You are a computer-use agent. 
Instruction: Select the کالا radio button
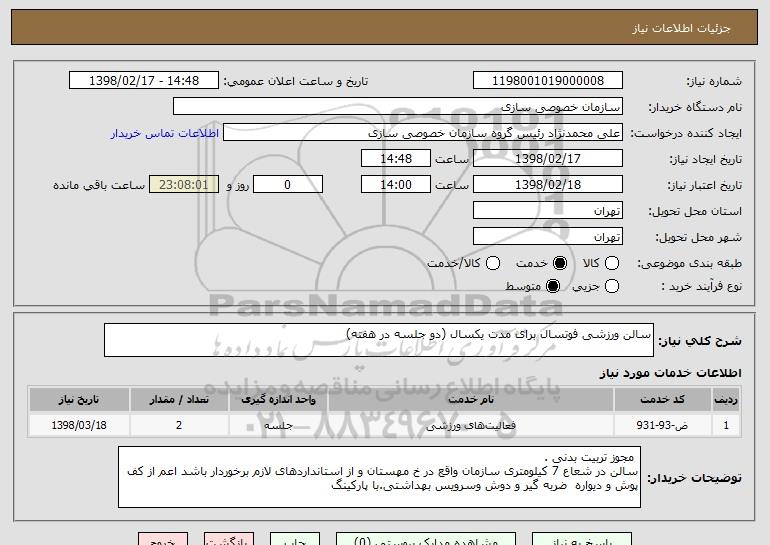coord(612,264)
